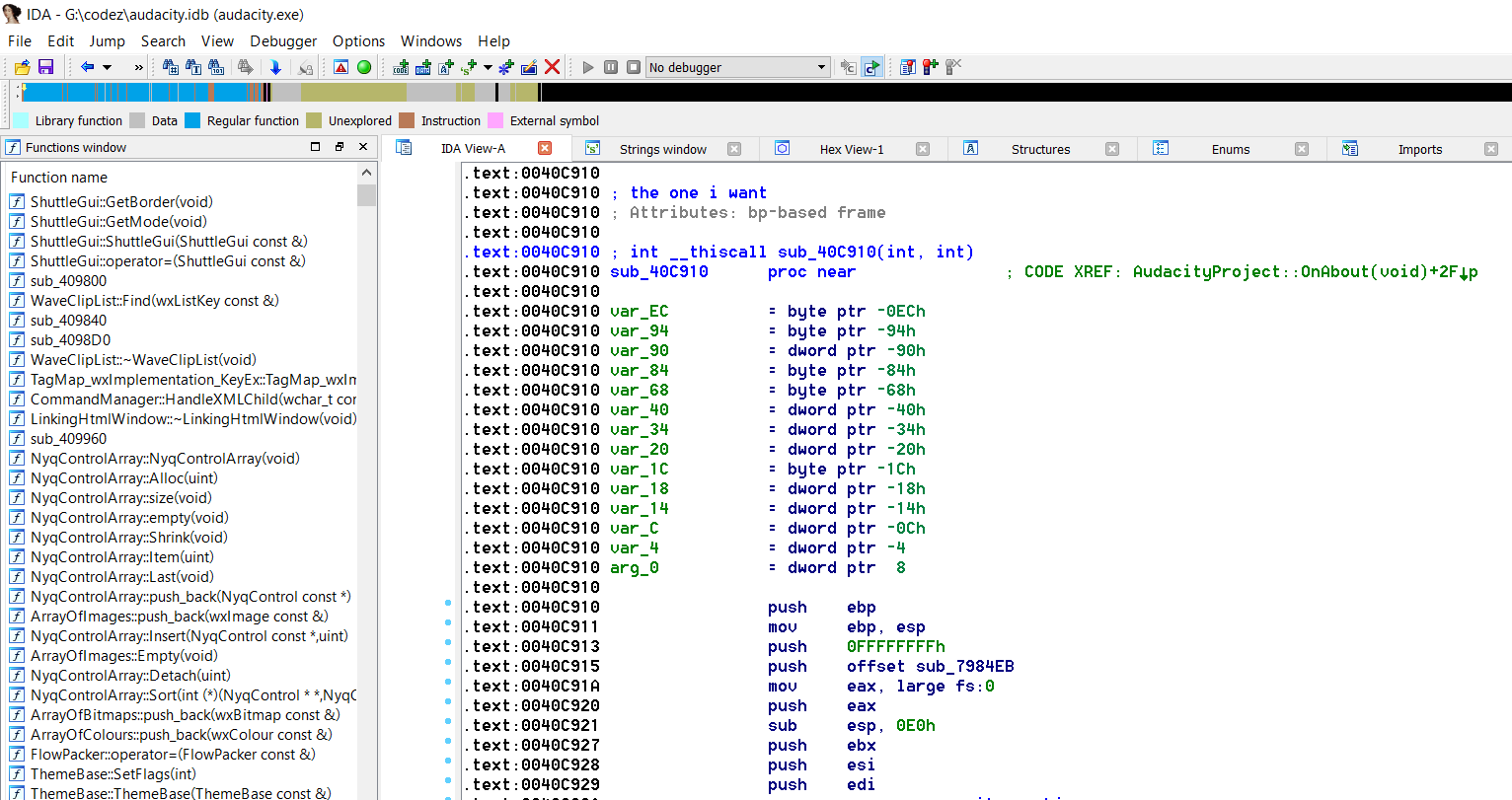Close the Functions window panel
The image size is (1512, 800).
(363, 147)
